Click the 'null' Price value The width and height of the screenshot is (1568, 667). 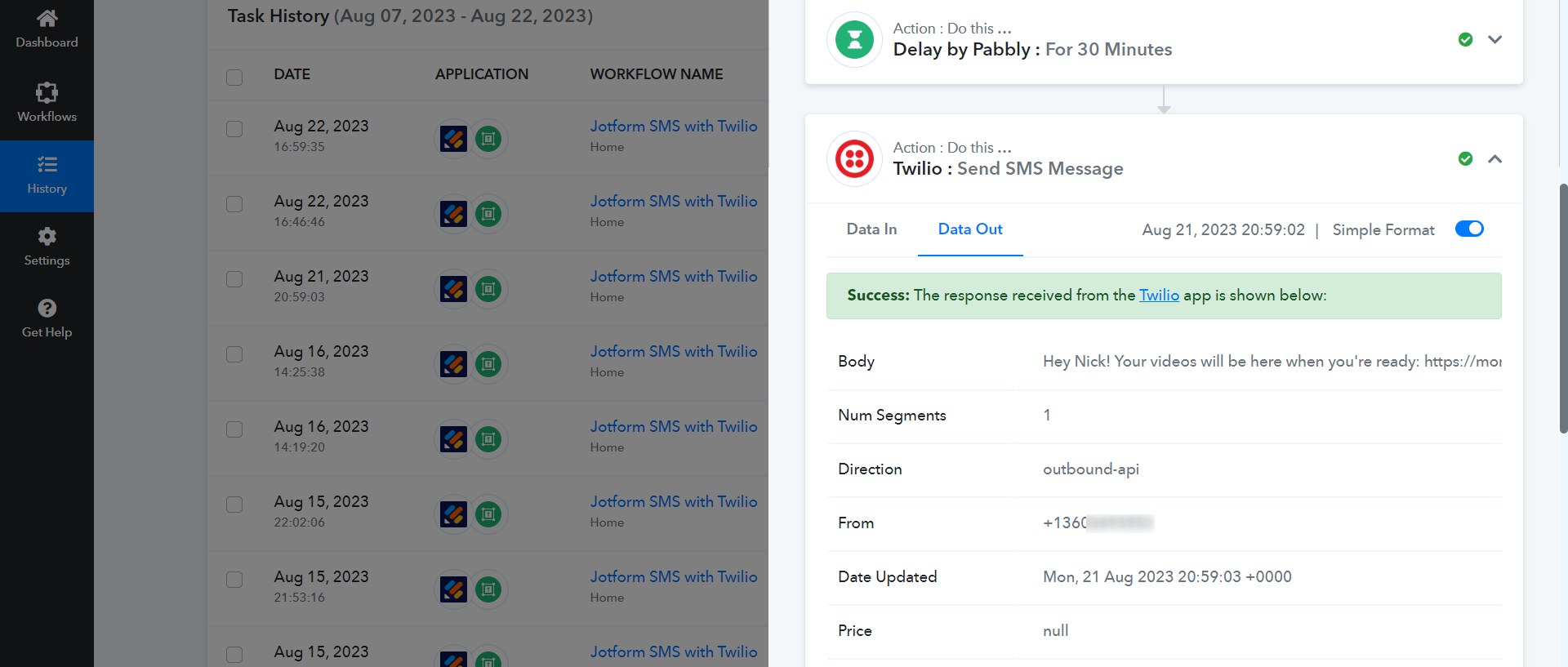click(1055, 630)
